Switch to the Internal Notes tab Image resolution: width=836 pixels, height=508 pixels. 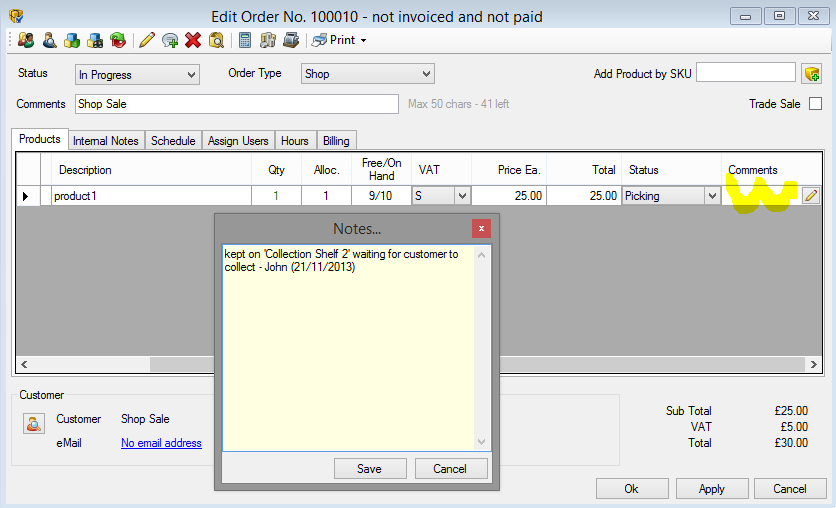point(106,141)
